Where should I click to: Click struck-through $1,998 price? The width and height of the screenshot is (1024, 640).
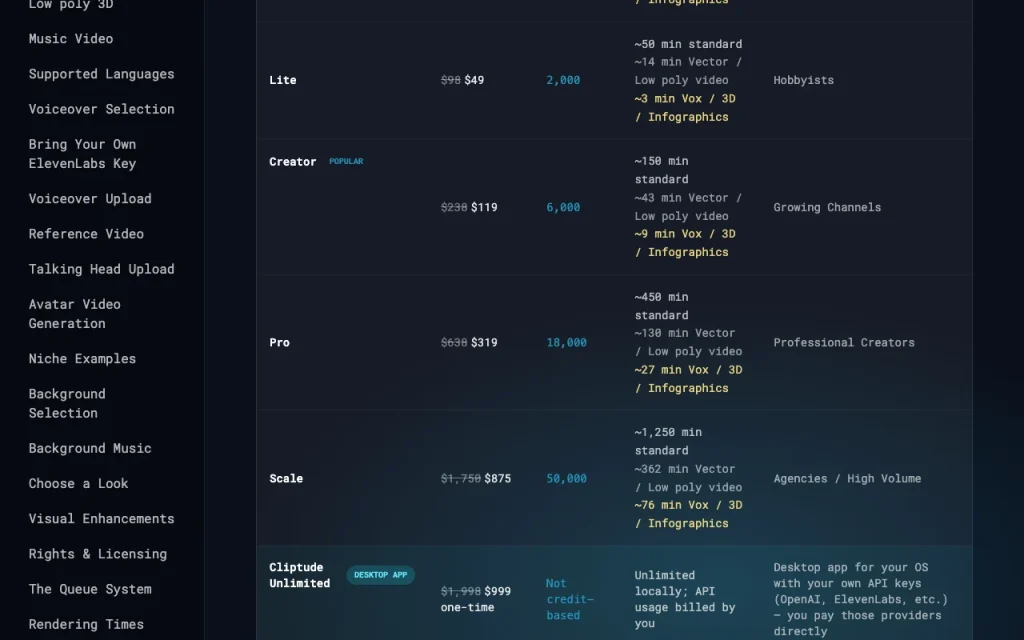click(460, 591)
